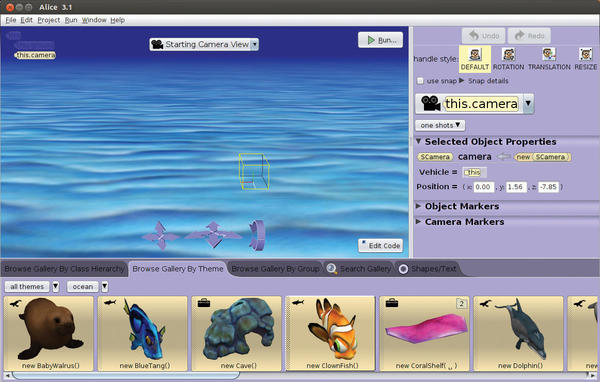
Task: Open the Run menu
Action: pos(71,20)
